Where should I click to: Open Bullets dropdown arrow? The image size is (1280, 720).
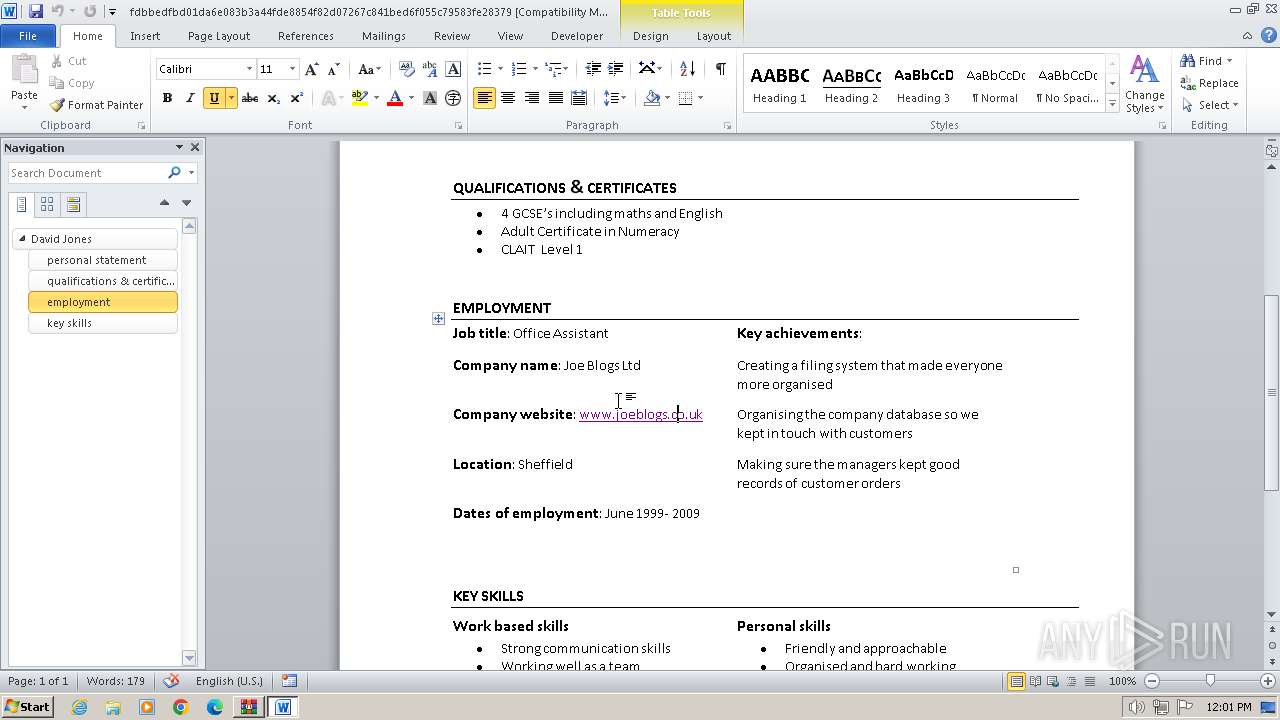coord(501,69)
